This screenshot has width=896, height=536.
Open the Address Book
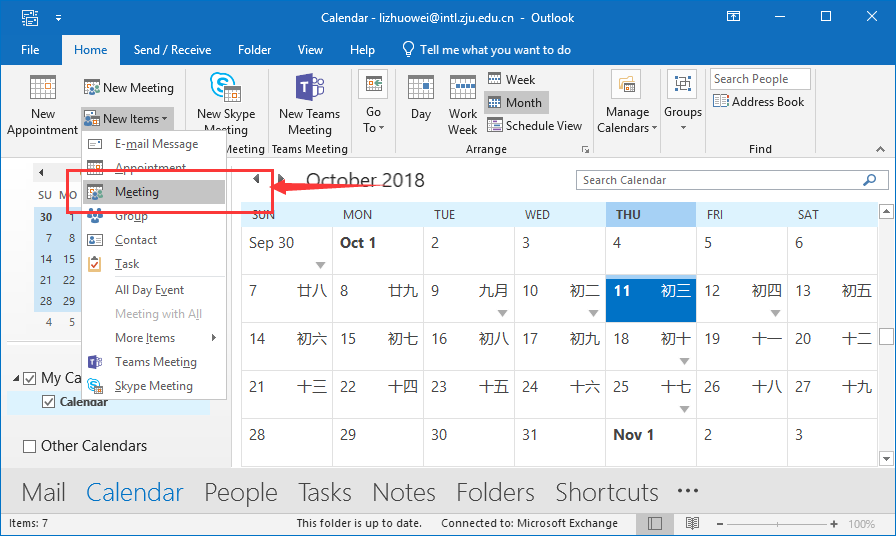coord(758,101)
